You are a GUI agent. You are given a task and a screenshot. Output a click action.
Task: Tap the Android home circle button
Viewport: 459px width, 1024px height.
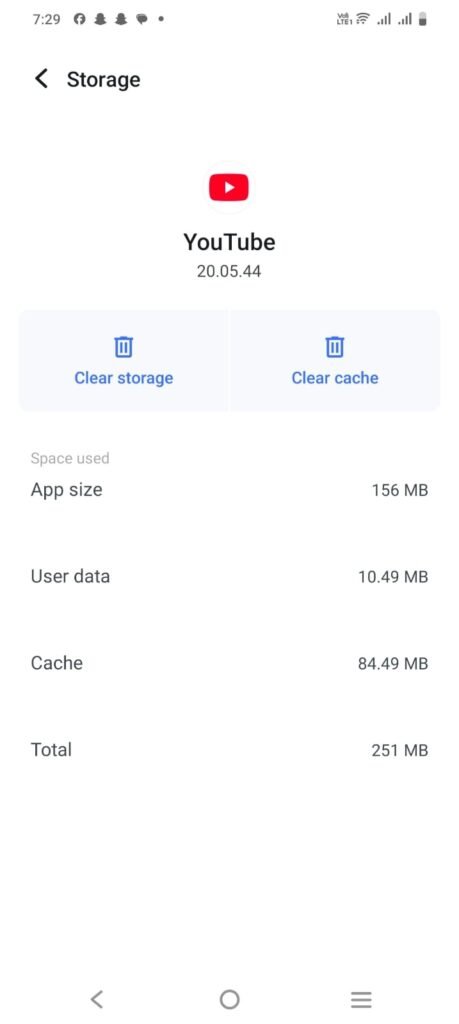click(x=229, y=999)
